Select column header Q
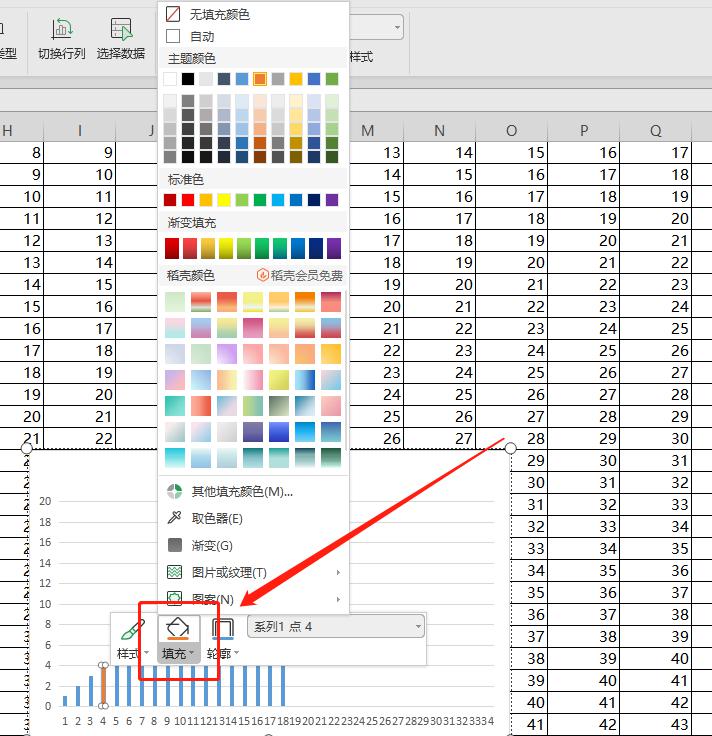The height and width of the screenshot is (736, 712). pyautogui.click(x=656, y=130)
